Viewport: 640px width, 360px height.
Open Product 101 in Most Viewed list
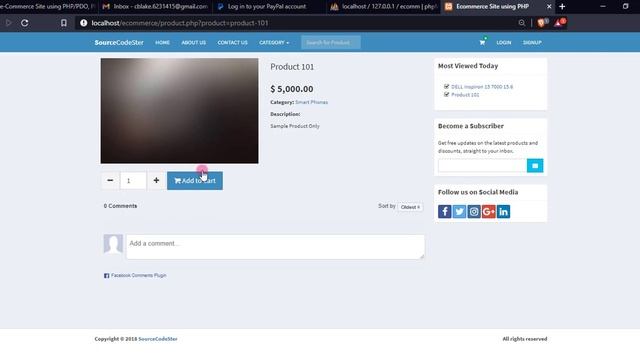[465, 95]
